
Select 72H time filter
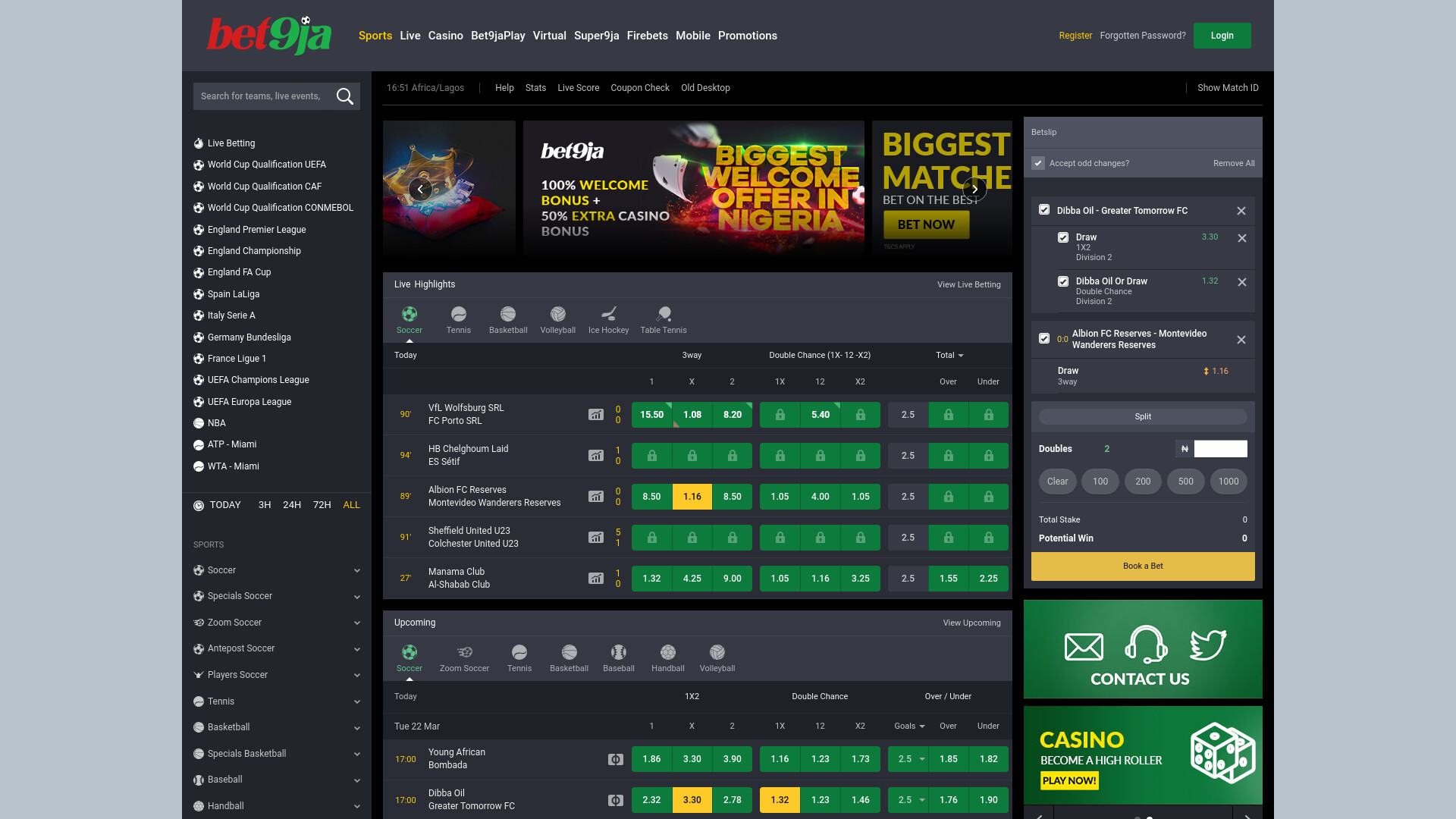pos(322,505)
